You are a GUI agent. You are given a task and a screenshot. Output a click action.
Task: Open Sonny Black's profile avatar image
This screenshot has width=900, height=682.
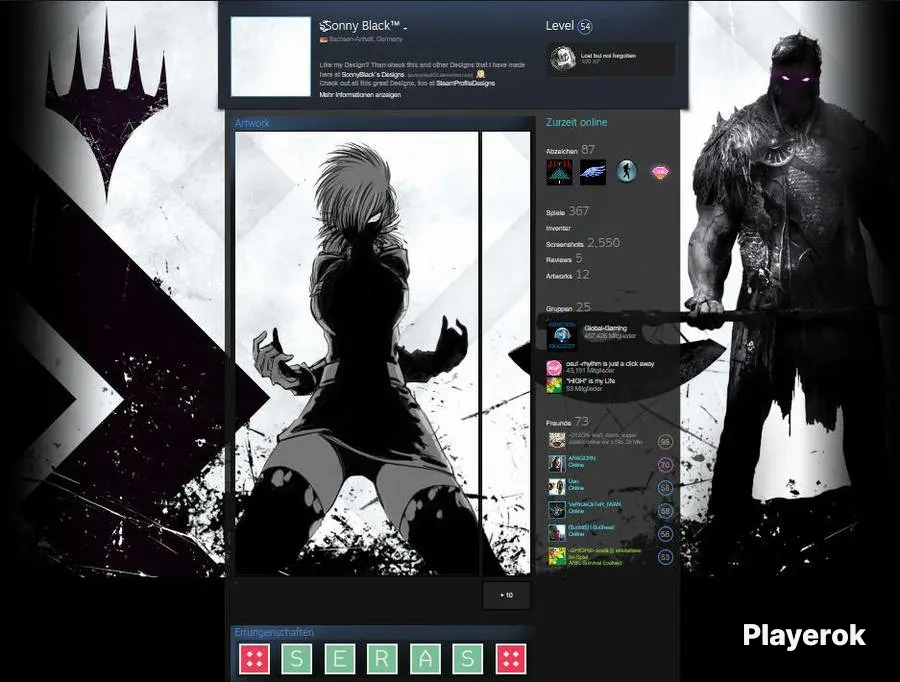270,56
